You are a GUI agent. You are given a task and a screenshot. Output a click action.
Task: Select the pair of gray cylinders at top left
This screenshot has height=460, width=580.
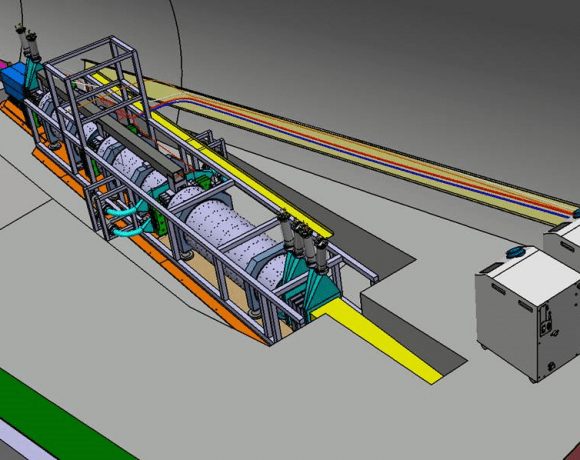coord(28,43)
